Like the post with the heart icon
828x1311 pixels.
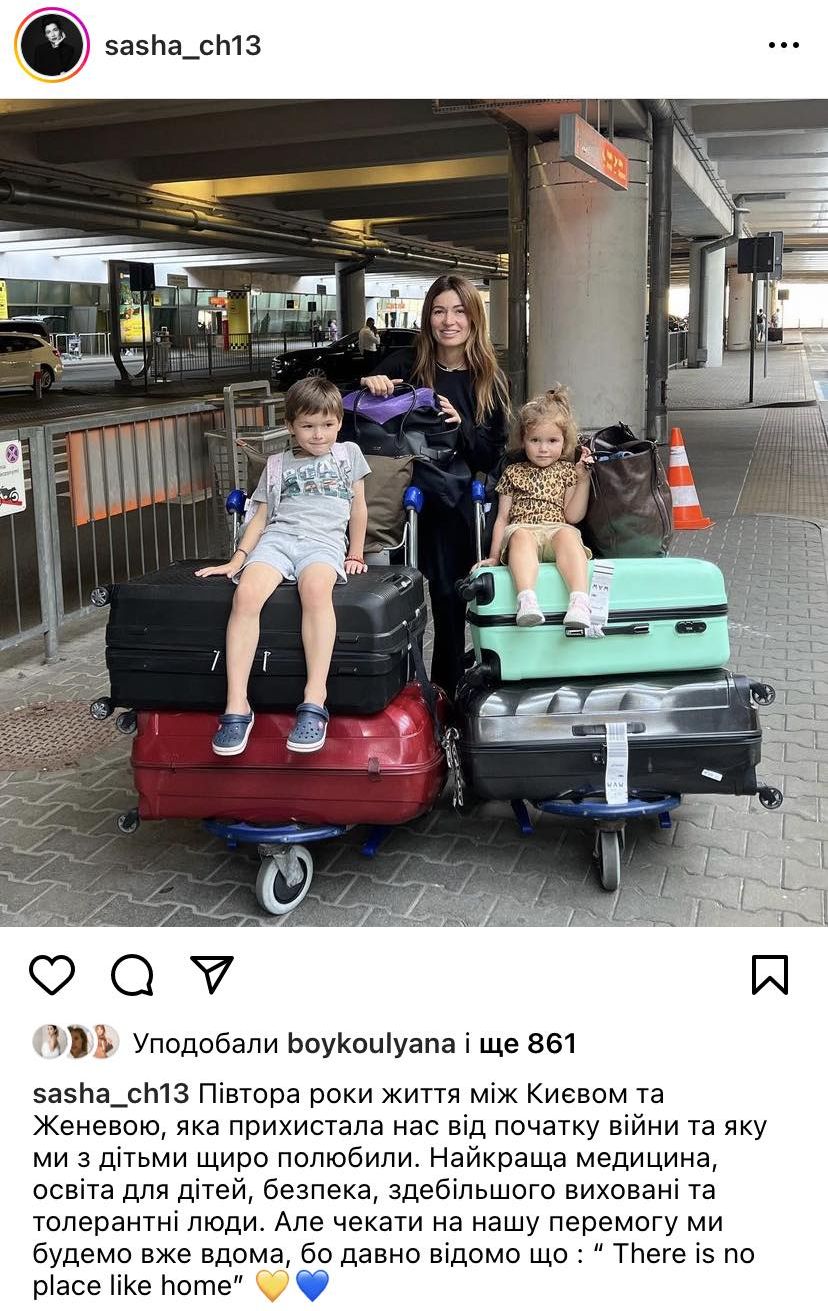[52, 975]
